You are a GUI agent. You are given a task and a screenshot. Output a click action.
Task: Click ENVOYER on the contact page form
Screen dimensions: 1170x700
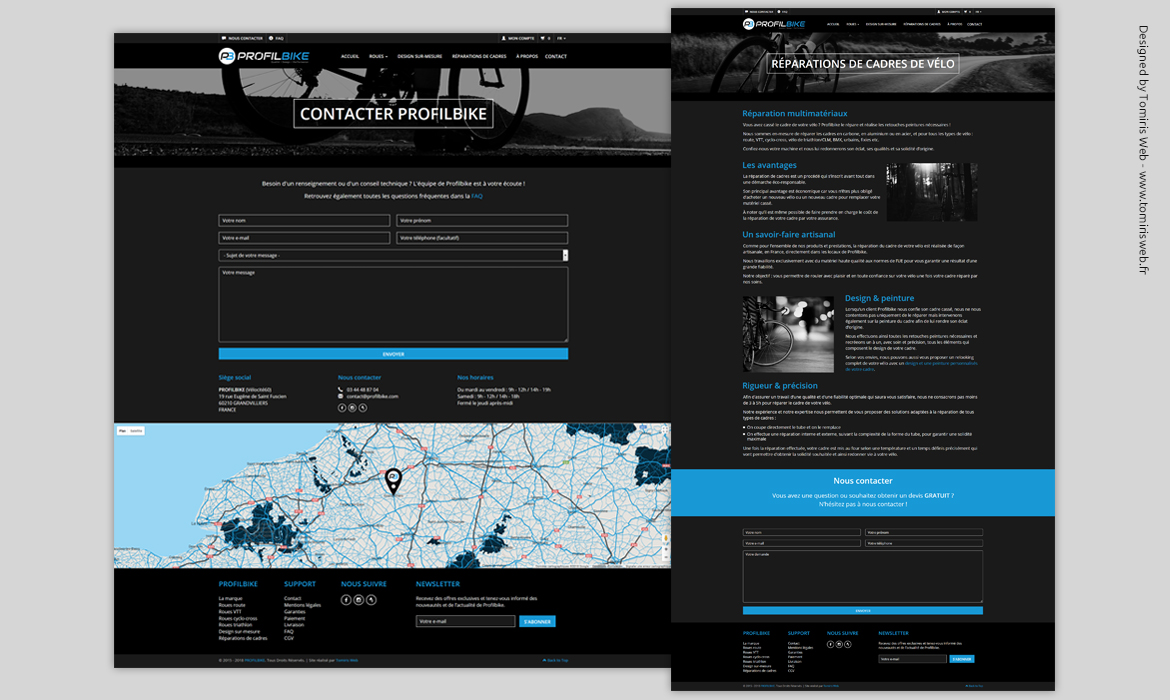pyautogui.click(x=393, y=354)
